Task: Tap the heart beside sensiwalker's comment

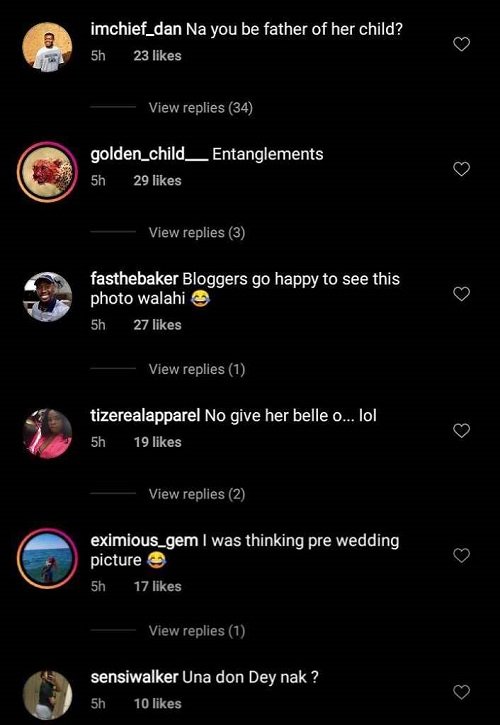Action: [461, 692]
